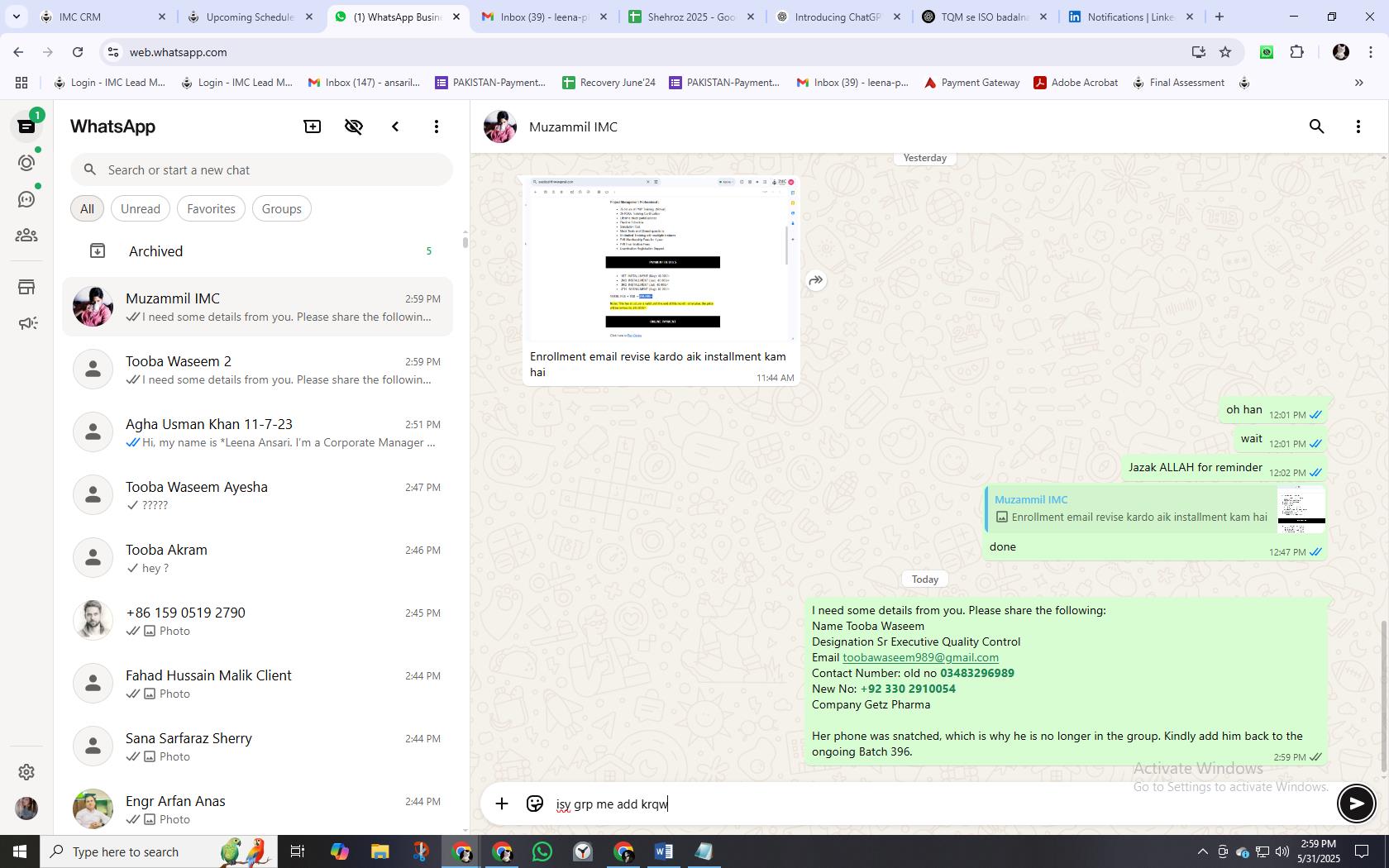
Task: Open Chrome extensions puzzle icon
Action: (x=1296, y=52)
